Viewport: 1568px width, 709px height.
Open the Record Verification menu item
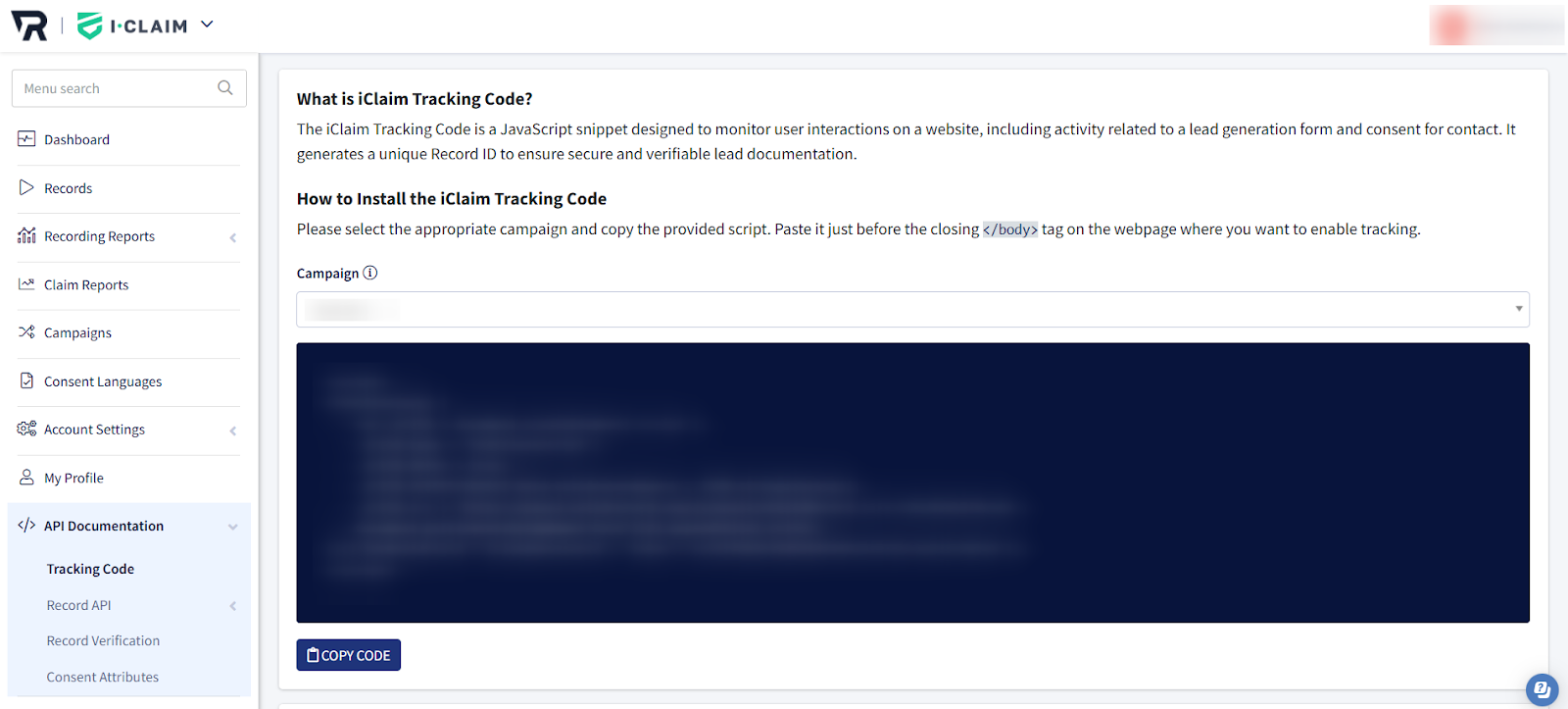point(103,640)
